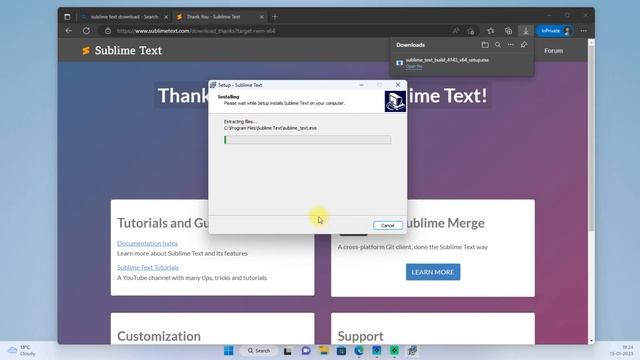The image size is (640, 360).
Task: Pin the Downloads panel
Action: pos(524,44)
